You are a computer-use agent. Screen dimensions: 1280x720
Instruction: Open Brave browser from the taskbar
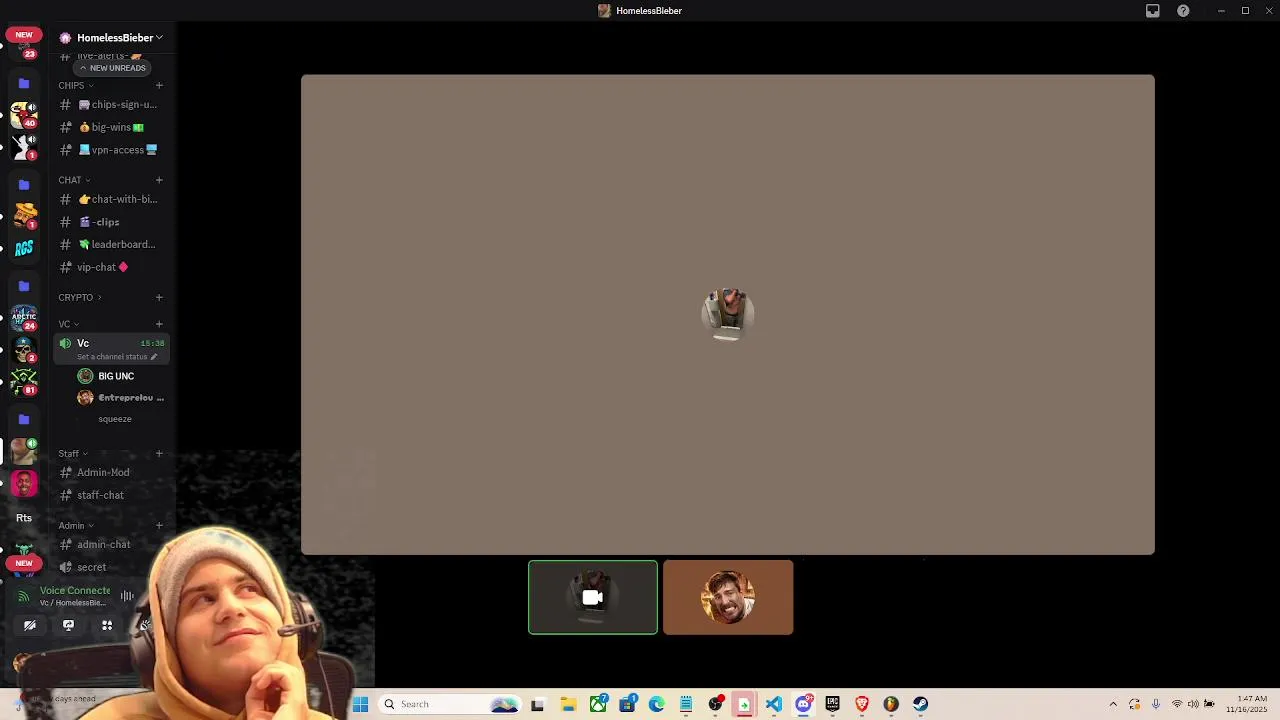pyautogui.click(x=862, y=704)
